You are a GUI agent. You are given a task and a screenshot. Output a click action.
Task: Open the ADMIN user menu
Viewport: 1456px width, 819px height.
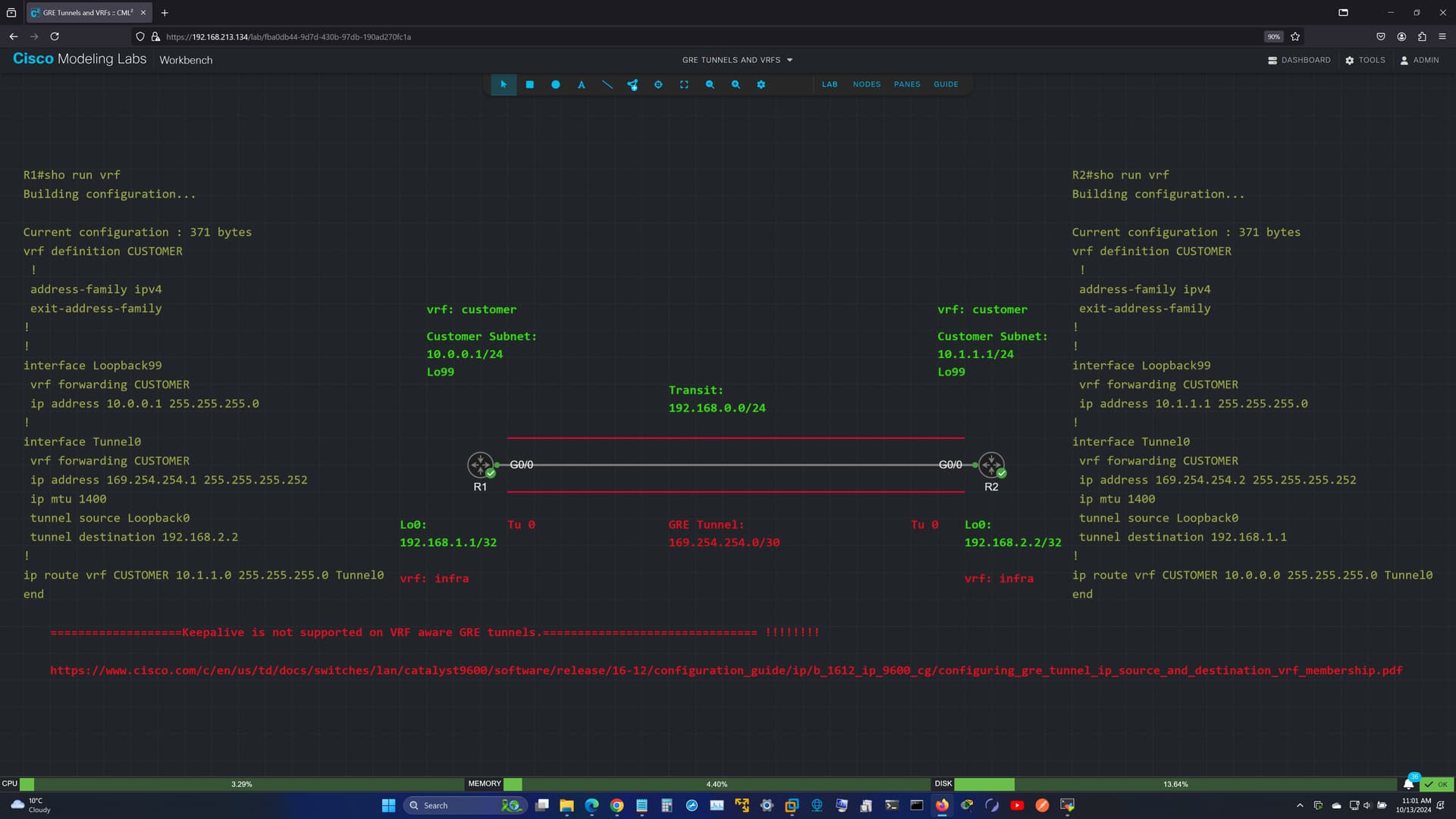(x=1420, y=60)
